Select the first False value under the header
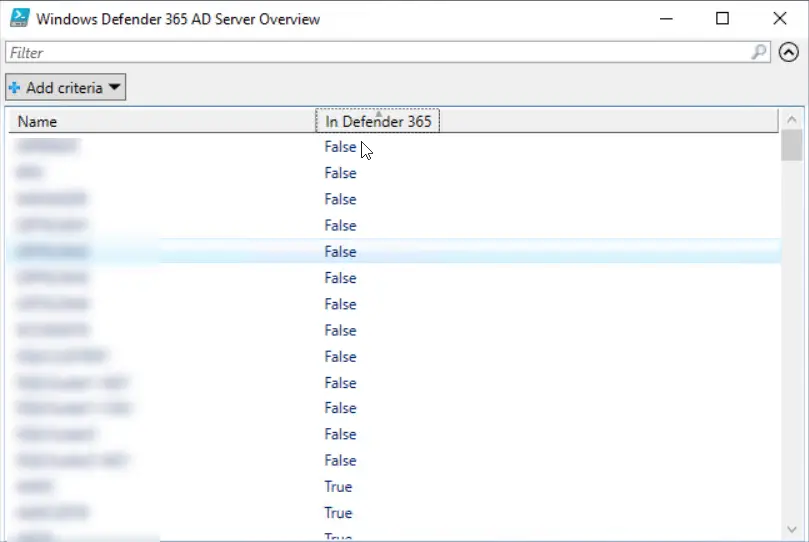 click(341, 147)
